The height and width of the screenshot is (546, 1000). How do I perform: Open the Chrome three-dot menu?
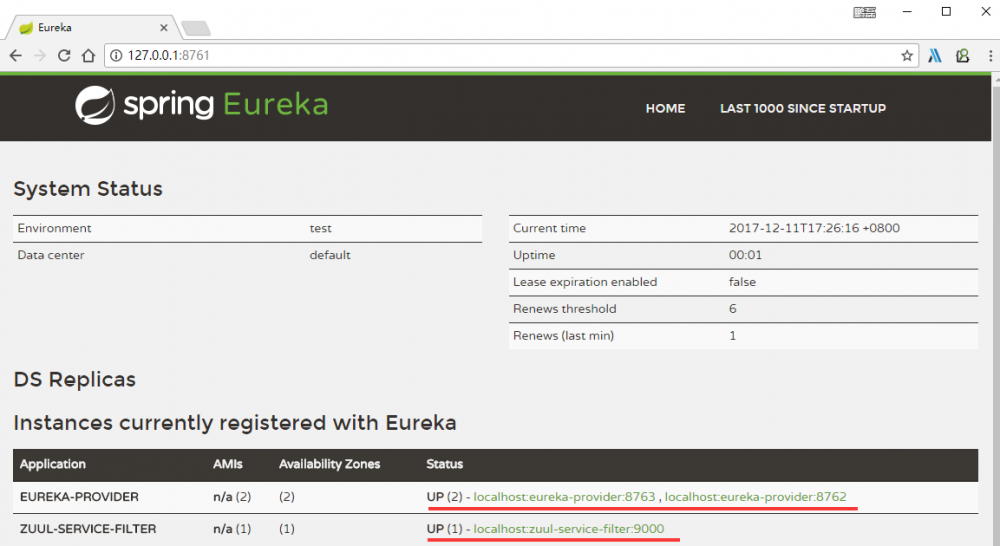pos(990,55)
